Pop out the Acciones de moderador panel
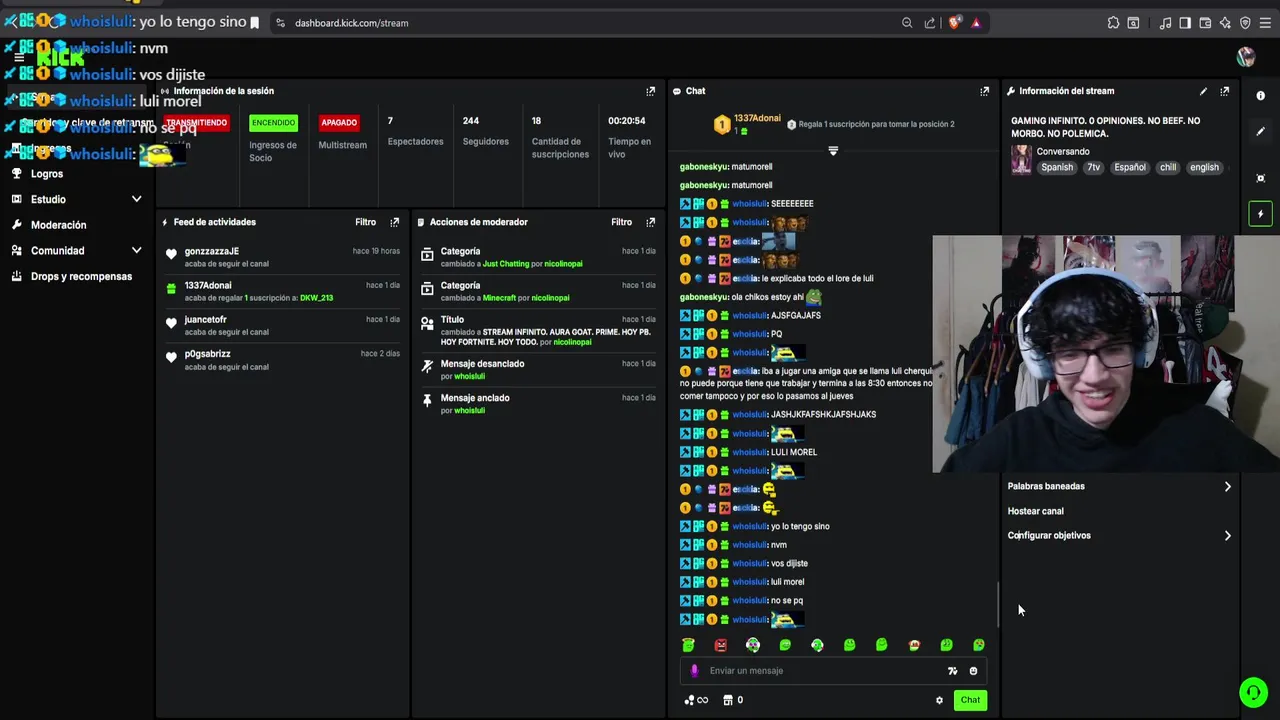The image size is (1280, 720). point(651,222)
